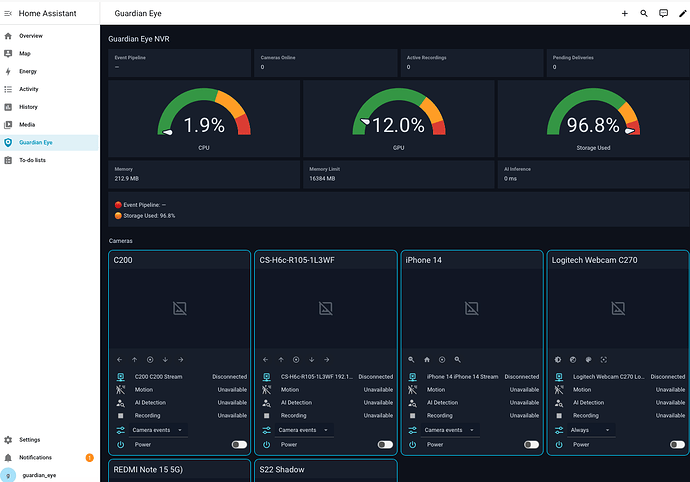The width and height of the screenshot is (690, 482).
Task: Tilt C200 camera down arrow
Action: pyautogui.click(x=165, y=360)
